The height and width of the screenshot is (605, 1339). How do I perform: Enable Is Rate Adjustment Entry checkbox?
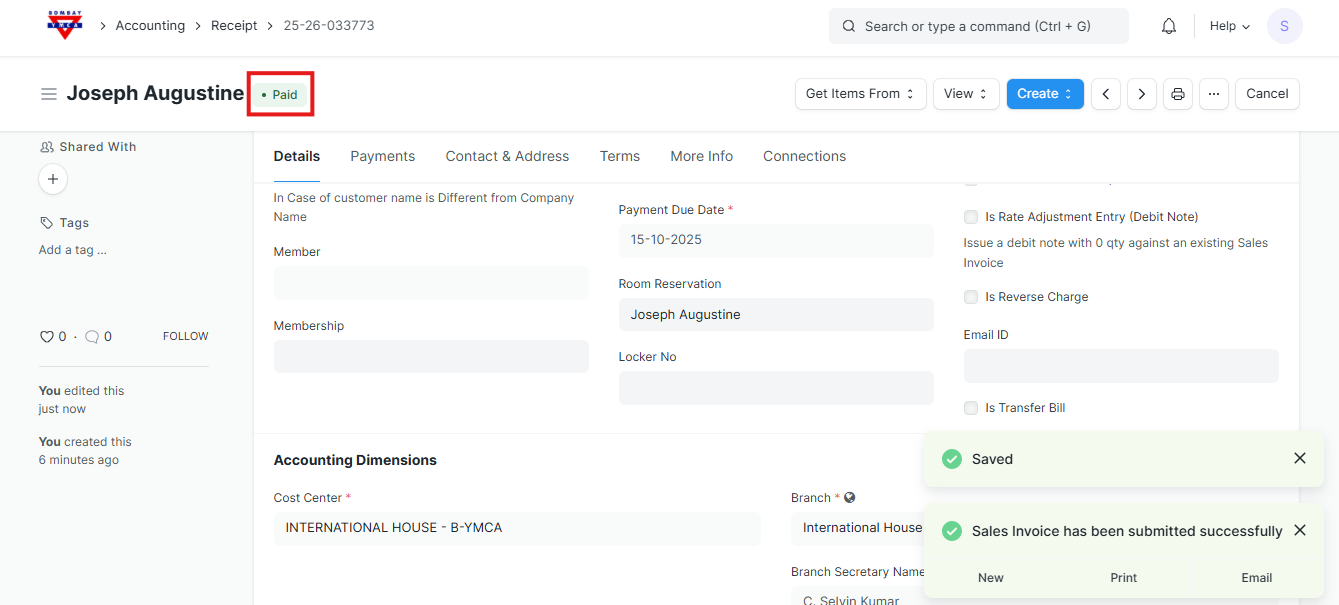click(971, 217)
